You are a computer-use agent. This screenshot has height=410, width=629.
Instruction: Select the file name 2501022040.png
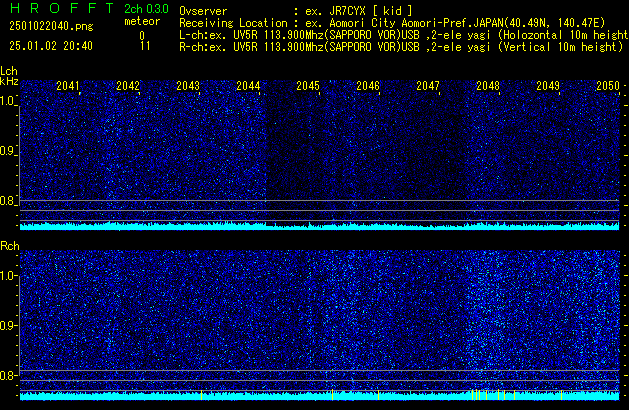coord(51,26)
